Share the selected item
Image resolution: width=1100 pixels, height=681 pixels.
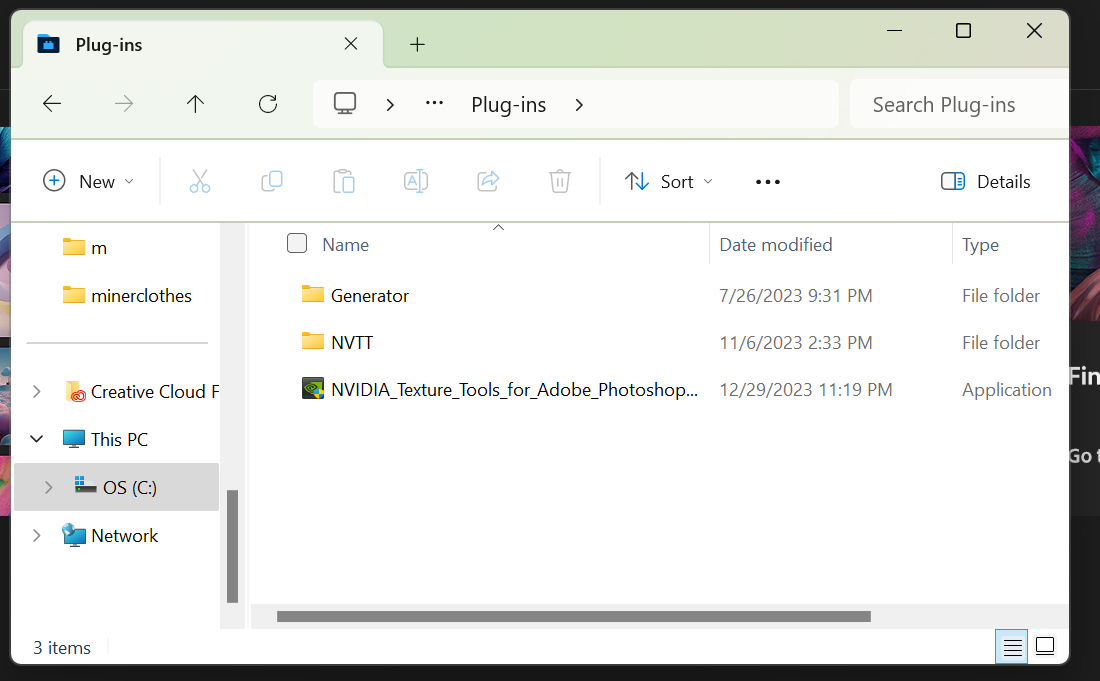[487, 181]
